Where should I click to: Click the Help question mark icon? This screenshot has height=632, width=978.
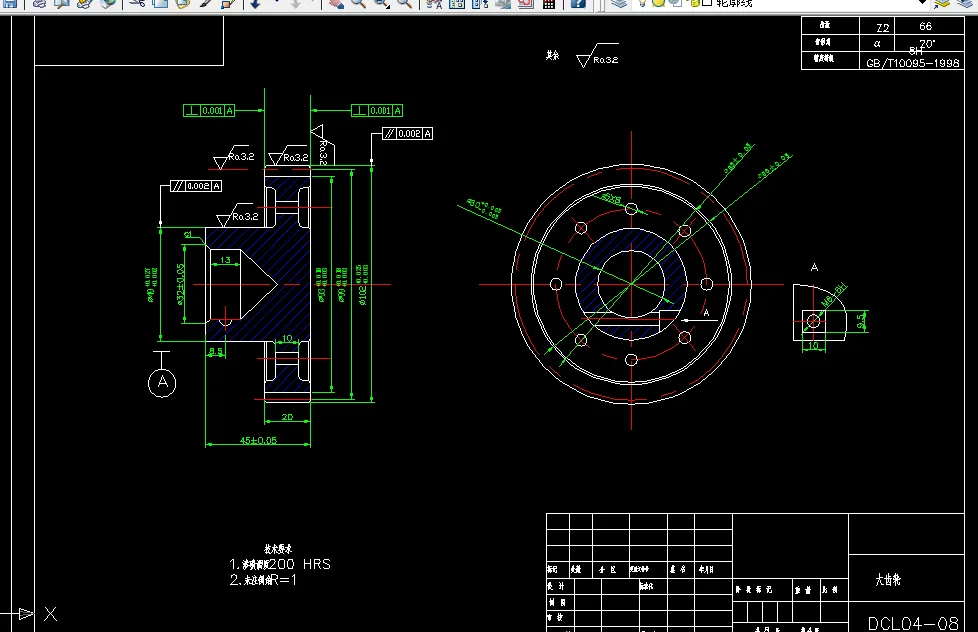tap(578, 3)
